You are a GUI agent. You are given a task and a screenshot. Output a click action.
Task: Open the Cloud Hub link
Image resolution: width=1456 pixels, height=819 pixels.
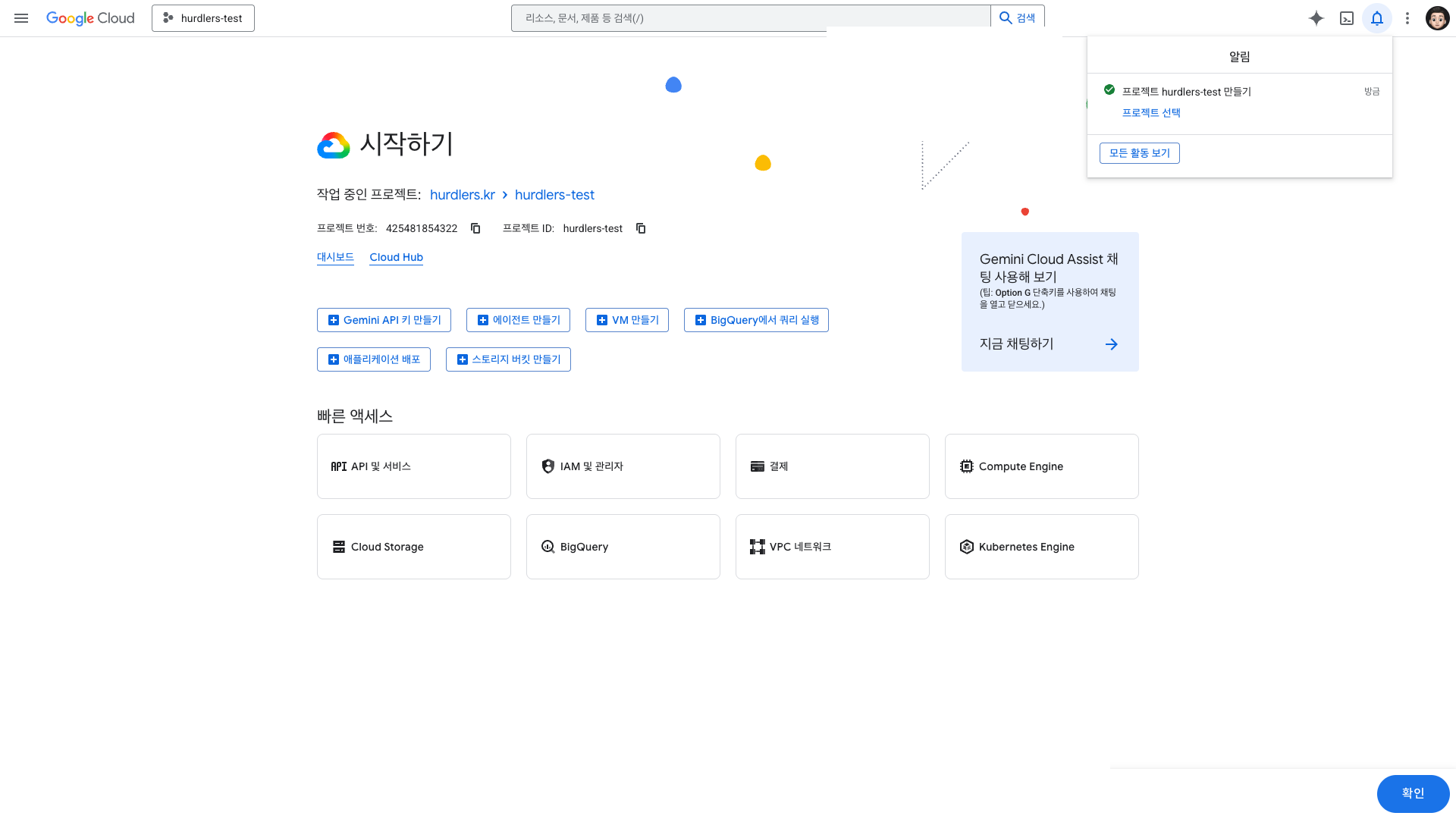click(x=397, y=257)
